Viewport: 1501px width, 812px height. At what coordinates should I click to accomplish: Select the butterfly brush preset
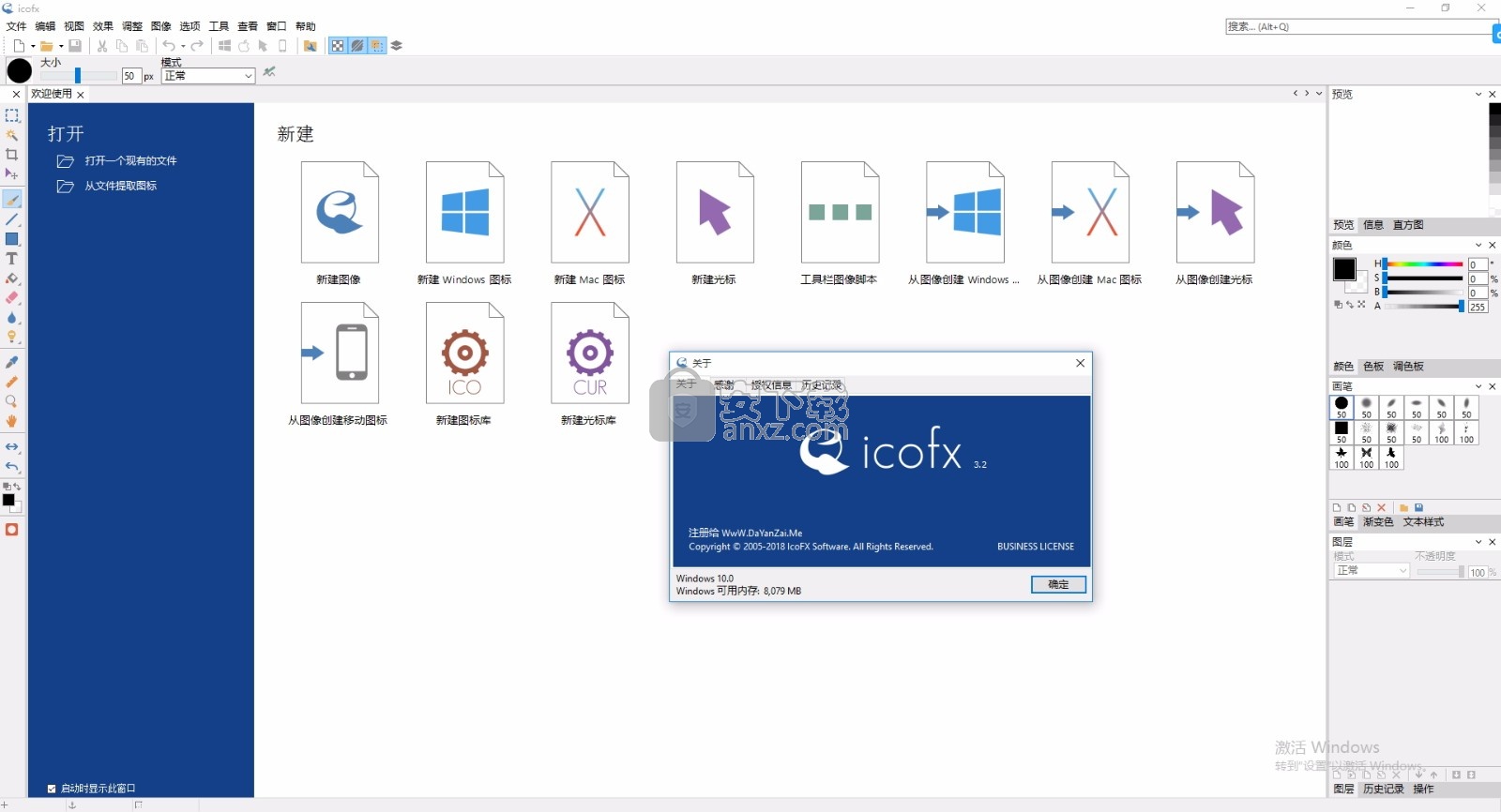pos(1367,457)
